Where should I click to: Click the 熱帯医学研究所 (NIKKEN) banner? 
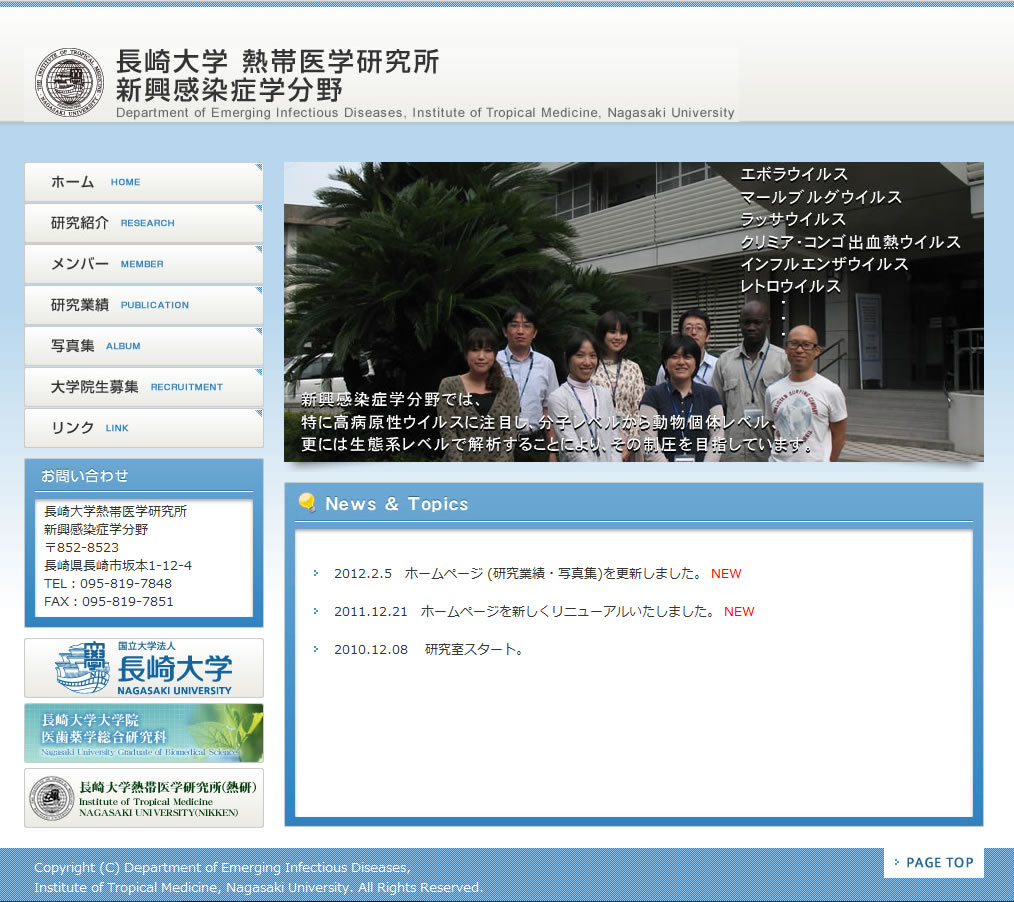click(x=144, y=798)
